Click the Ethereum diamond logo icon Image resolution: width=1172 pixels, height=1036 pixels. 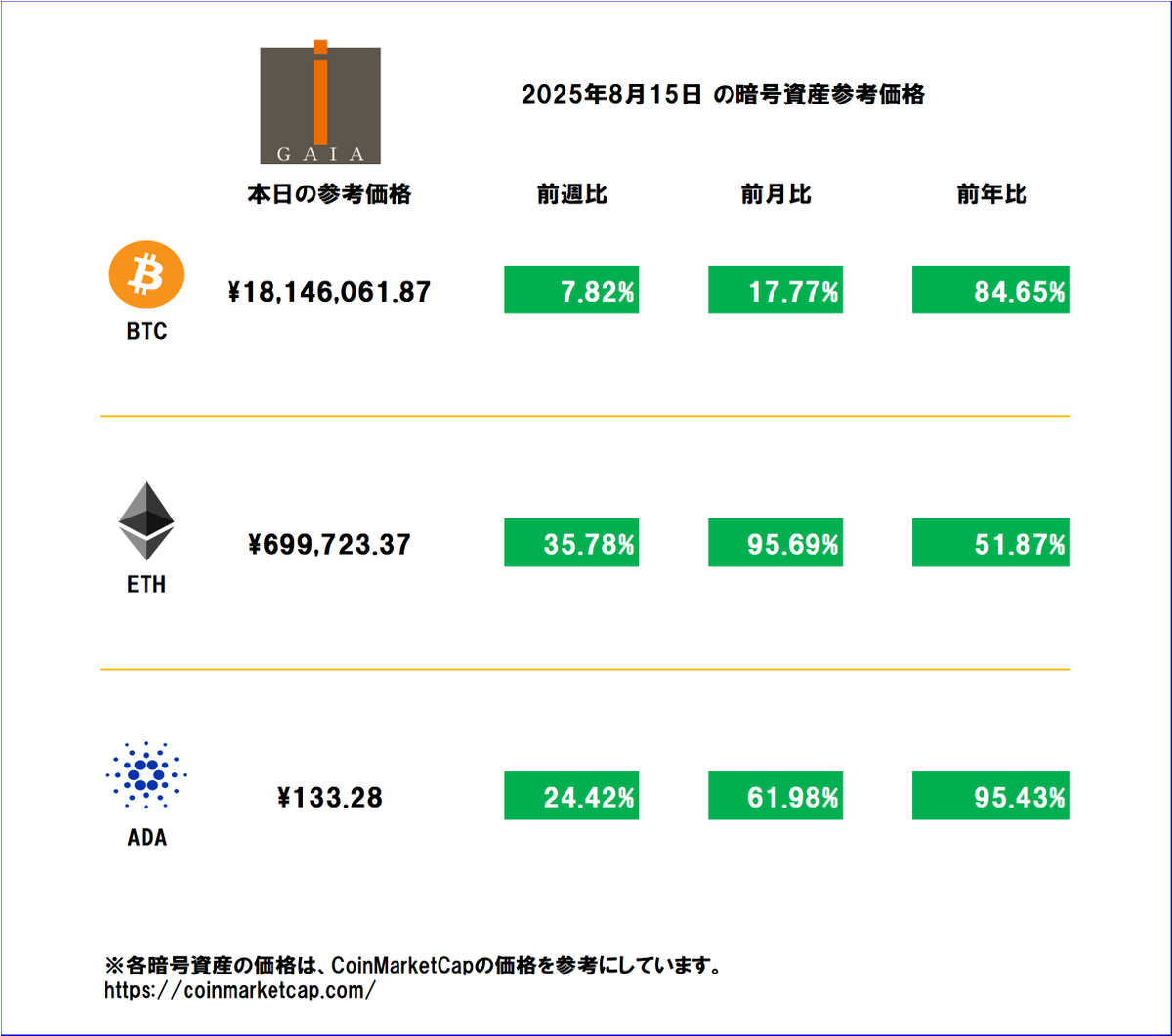tap(146, 520)
